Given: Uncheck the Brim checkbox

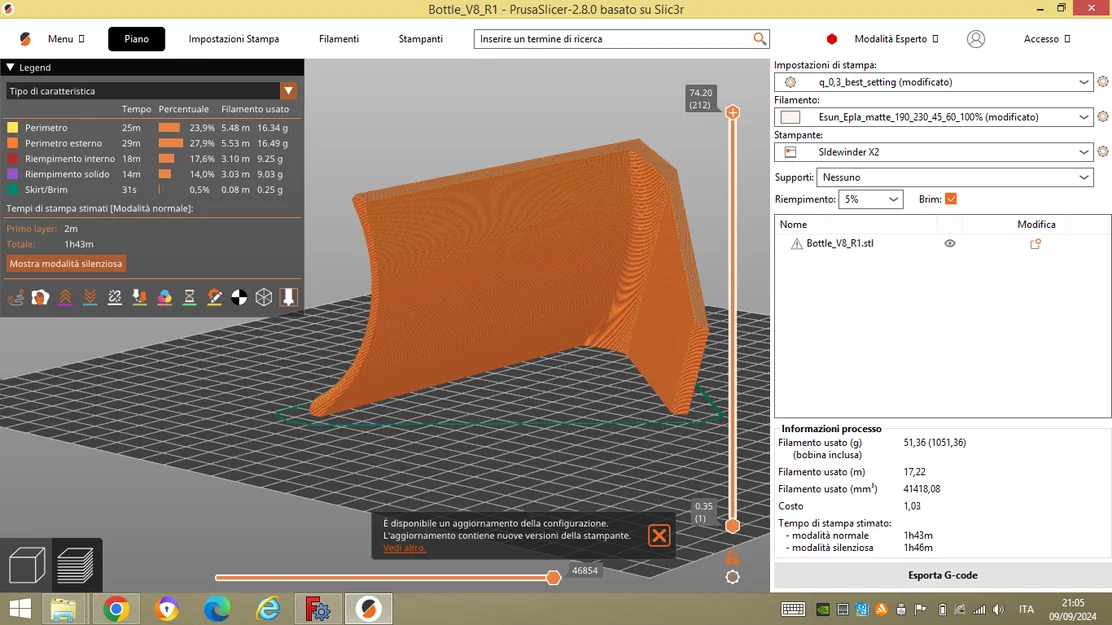Looking at the screenshot, I should 951,199.
